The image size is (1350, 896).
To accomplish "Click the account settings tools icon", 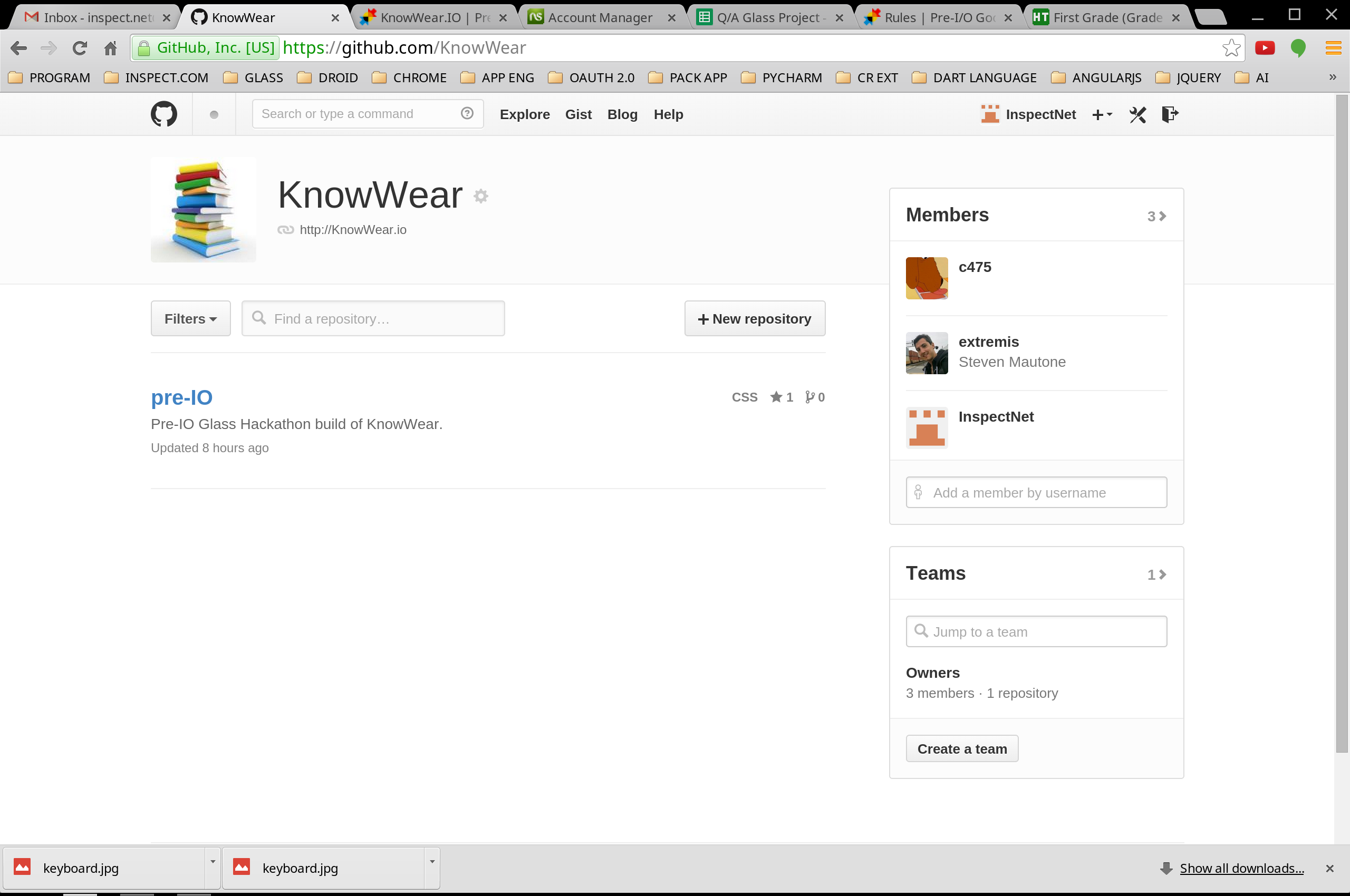I will (1137, 115).
